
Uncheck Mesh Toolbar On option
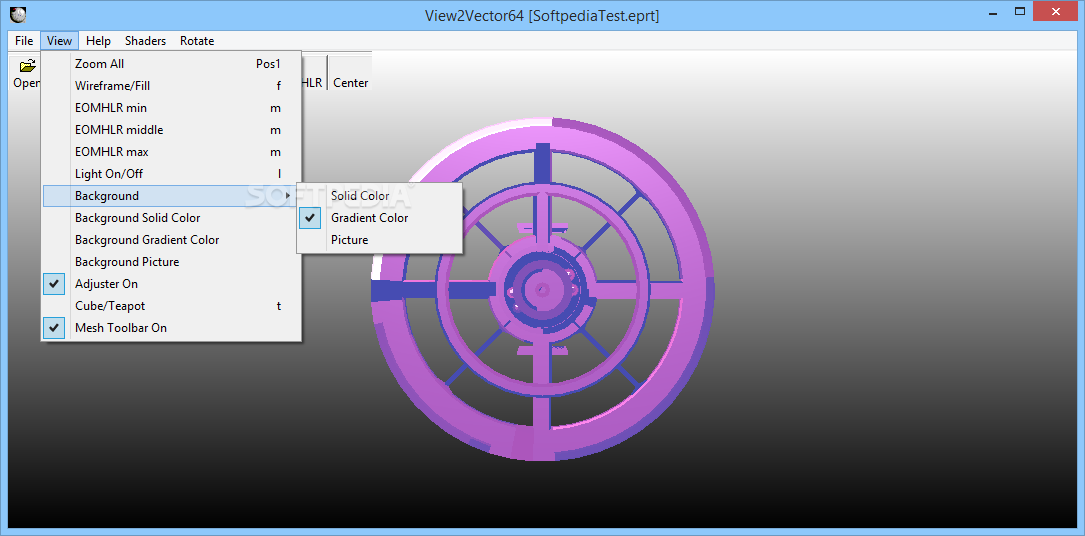(x=172, y=328)
